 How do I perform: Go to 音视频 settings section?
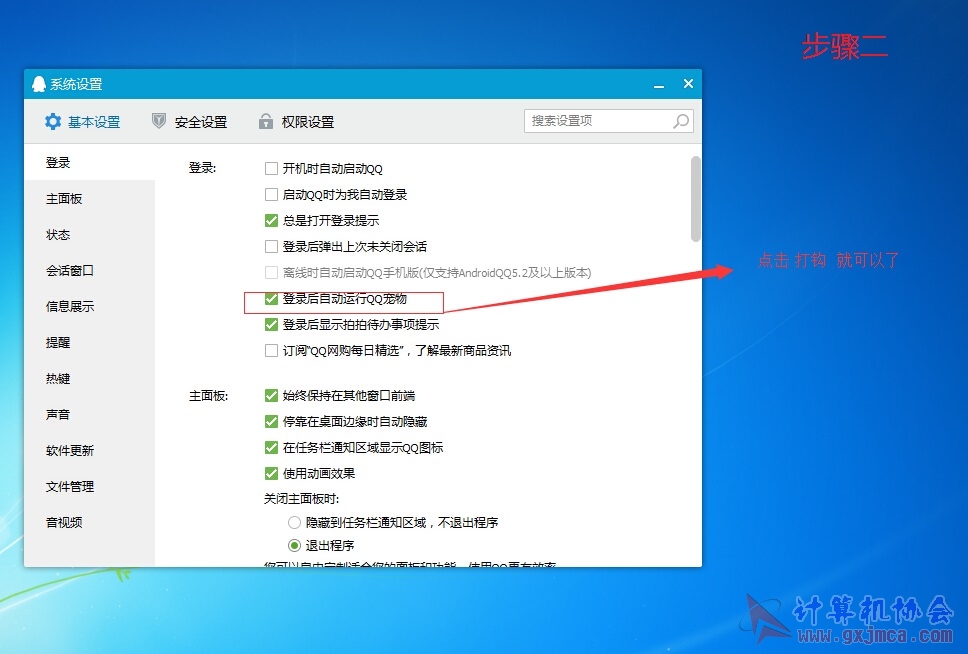pyautogui.click(x=90, y=522)
